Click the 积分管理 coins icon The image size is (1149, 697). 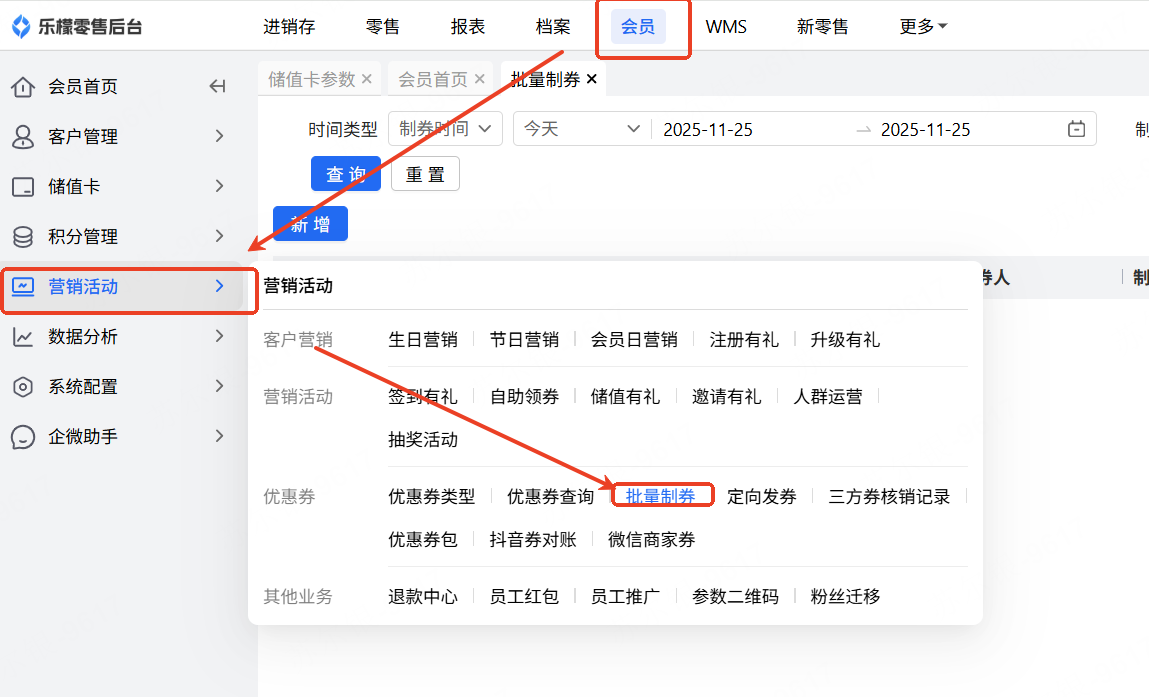coord(23,237)
